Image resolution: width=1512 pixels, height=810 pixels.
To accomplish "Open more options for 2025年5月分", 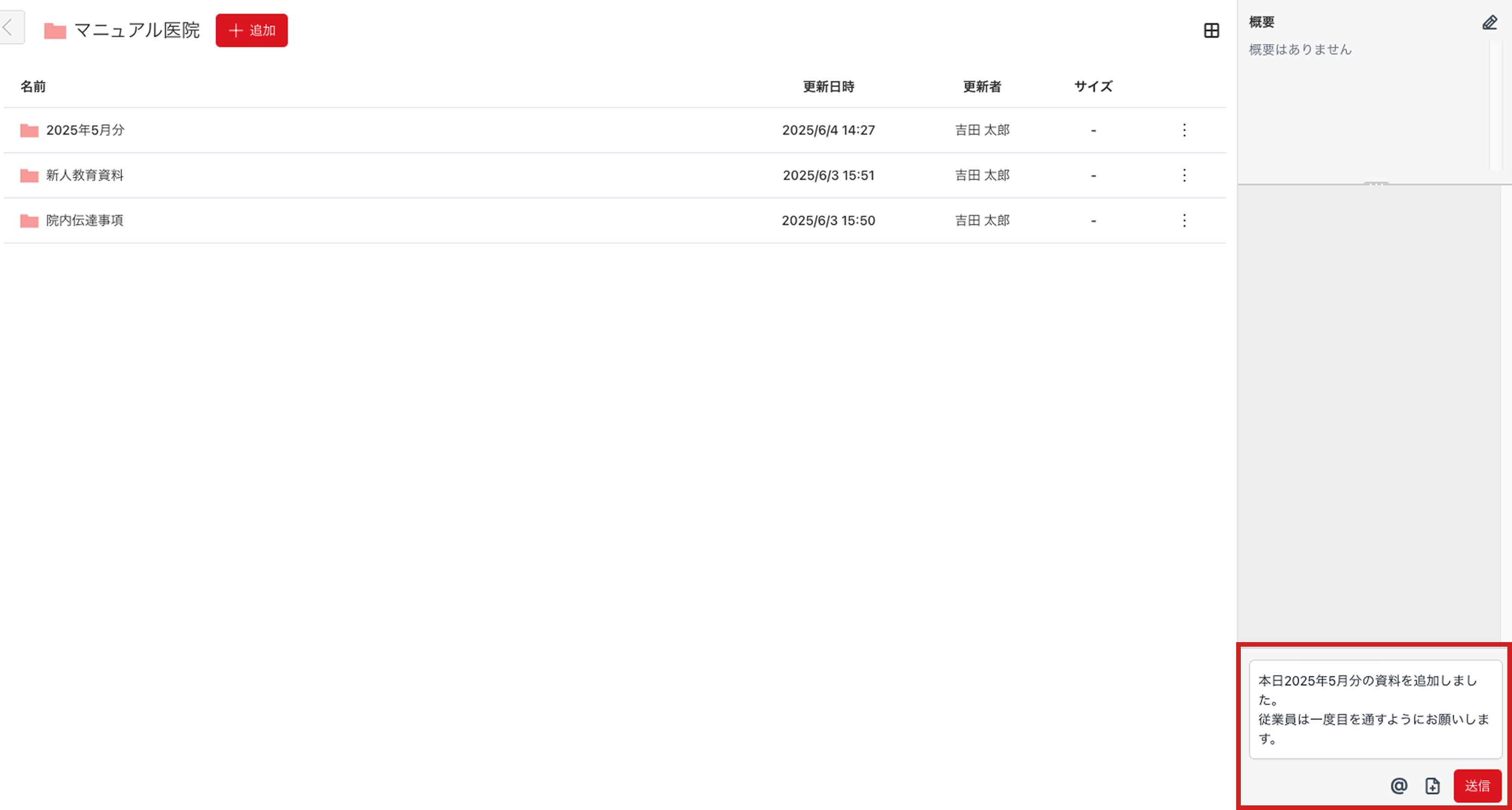I will [x=1185, y=130].
